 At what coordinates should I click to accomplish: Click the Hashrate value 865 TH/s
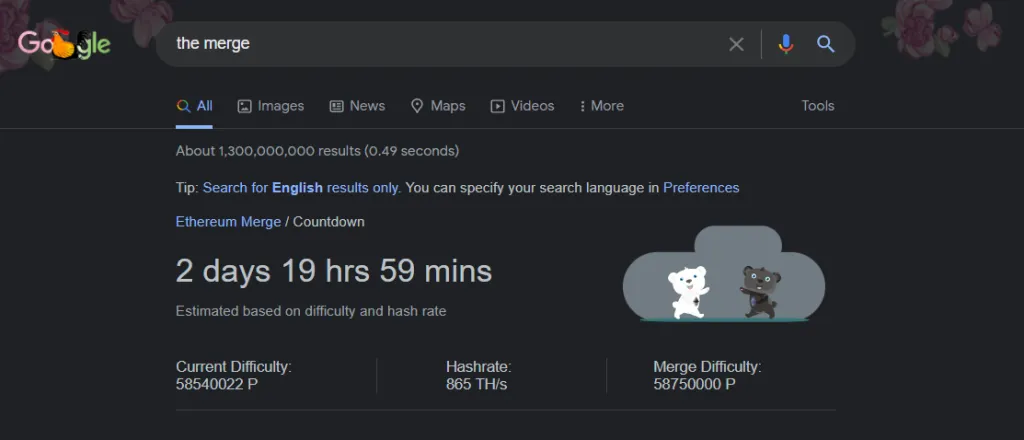pyautogui.click(x=476, y=384)
